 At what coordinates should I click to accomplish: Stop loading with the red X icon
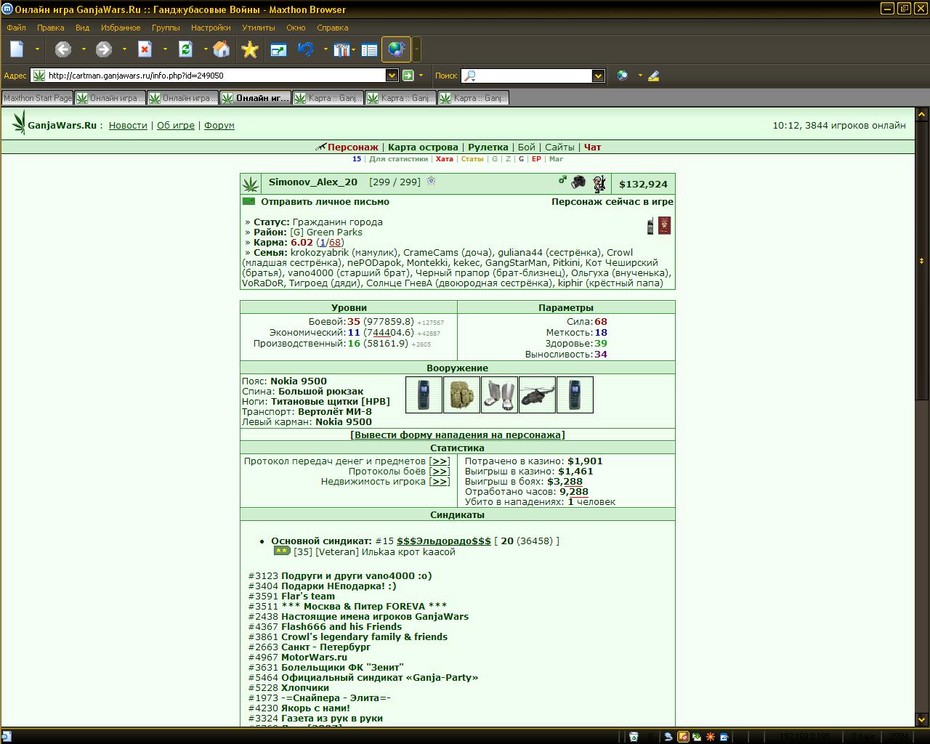(145, 49)
